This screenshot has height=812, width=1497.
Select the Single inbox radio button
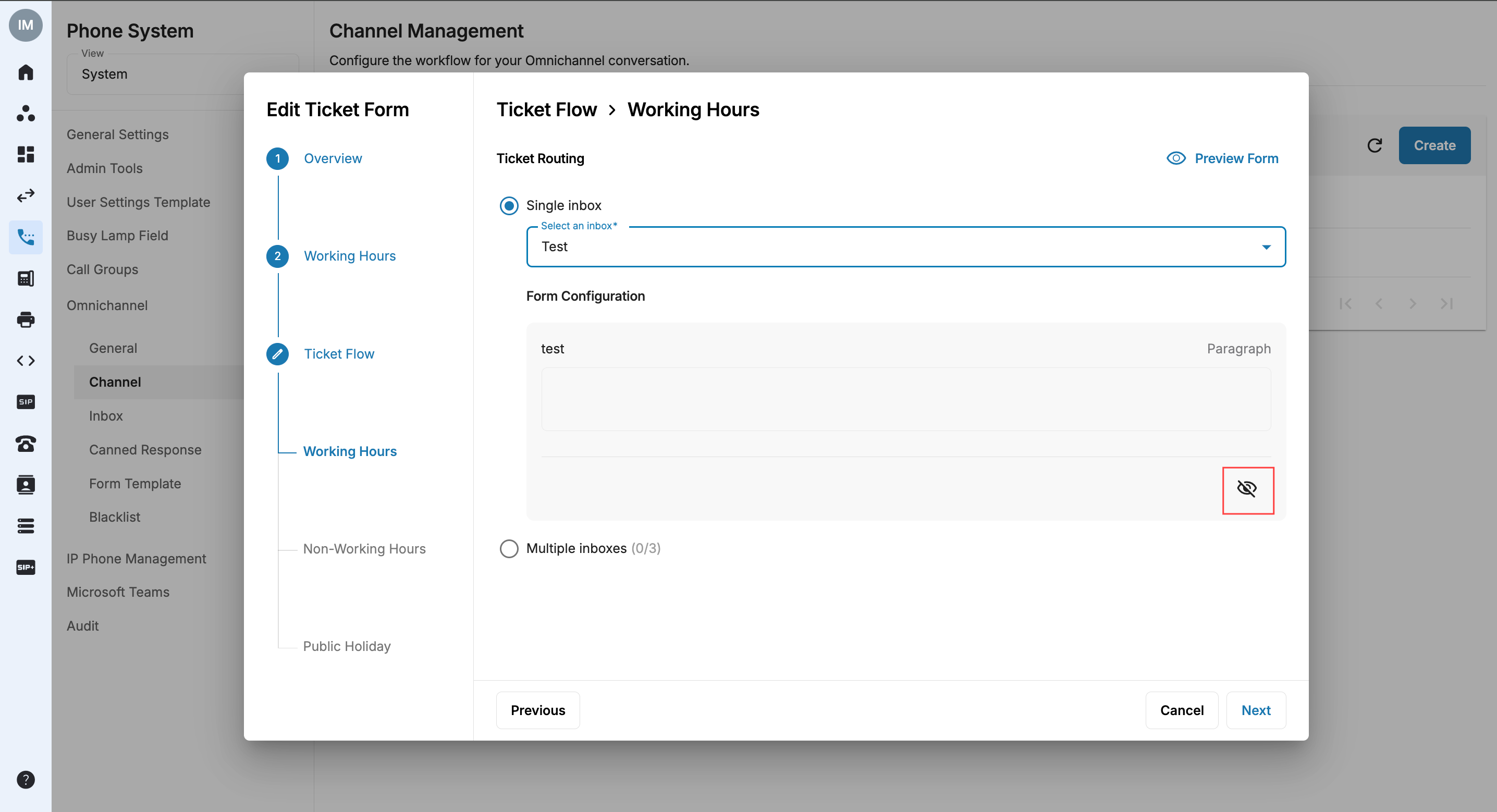pyautogui.click(x=509, y=206)
